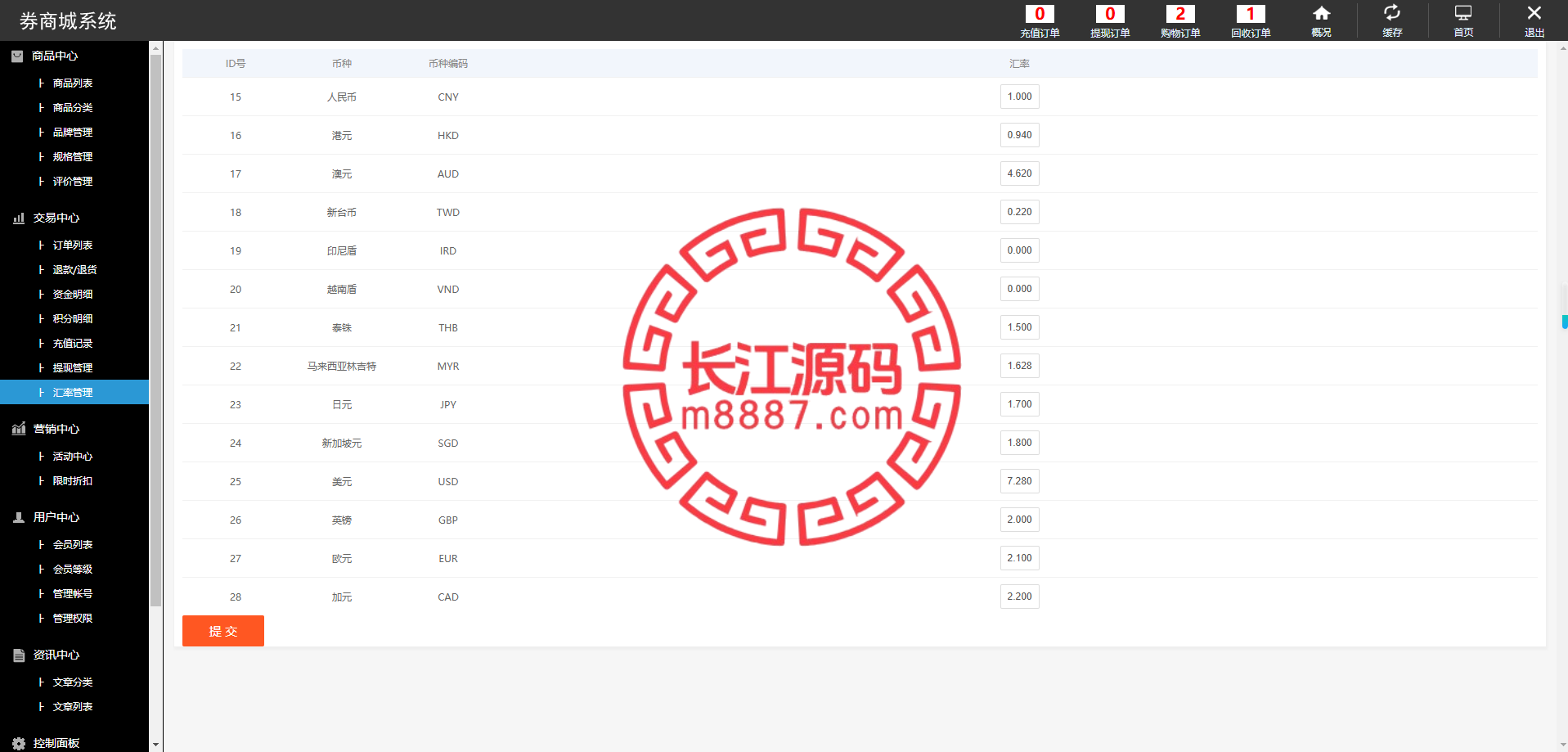Screen dimensions: 1568x752
Task: Go to 退款/退货 page
Action: [74, 270]
